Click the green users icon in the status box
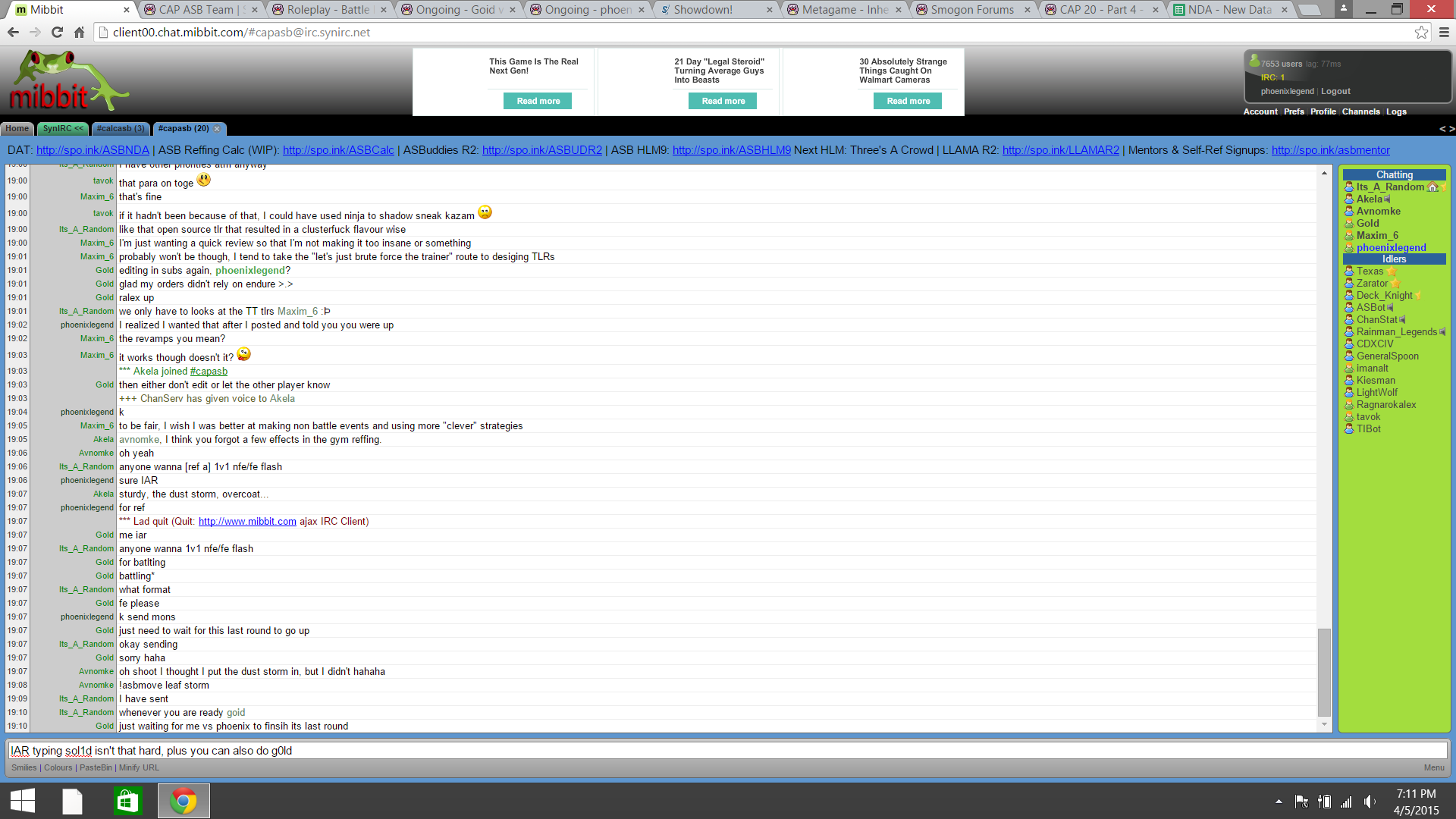 pos(1254,61)
